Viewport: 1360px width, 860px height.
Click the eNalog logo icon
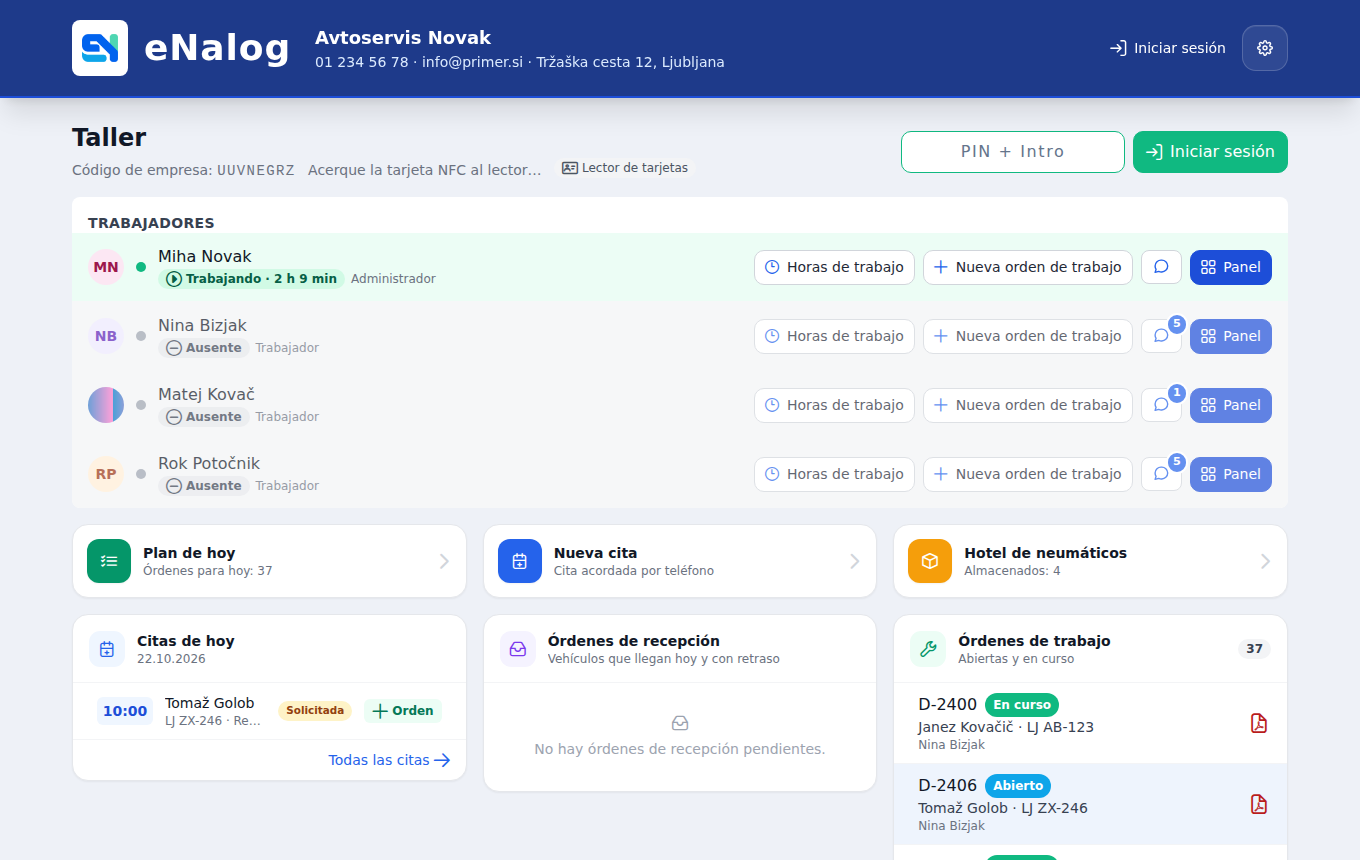click(x=100, y=48)
